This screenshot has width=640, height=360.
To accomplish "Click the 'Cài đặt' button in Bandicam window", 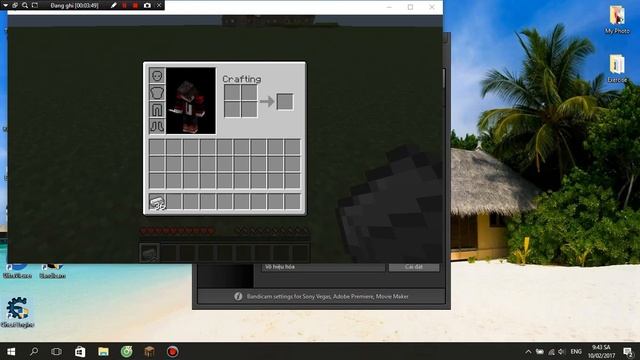I will [x=414, y=267].
